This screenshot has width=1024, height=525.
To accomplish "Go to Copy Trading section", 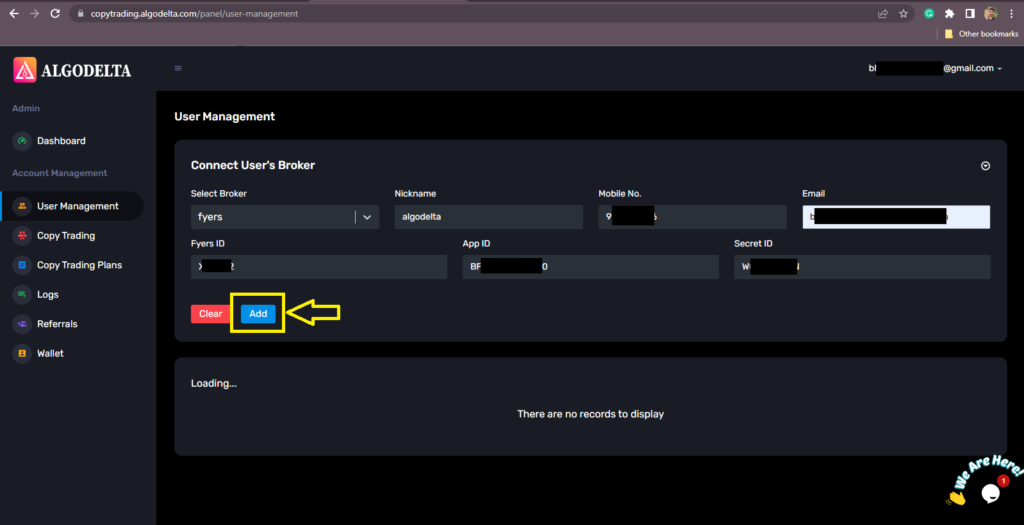I will (x=66, y=236).
